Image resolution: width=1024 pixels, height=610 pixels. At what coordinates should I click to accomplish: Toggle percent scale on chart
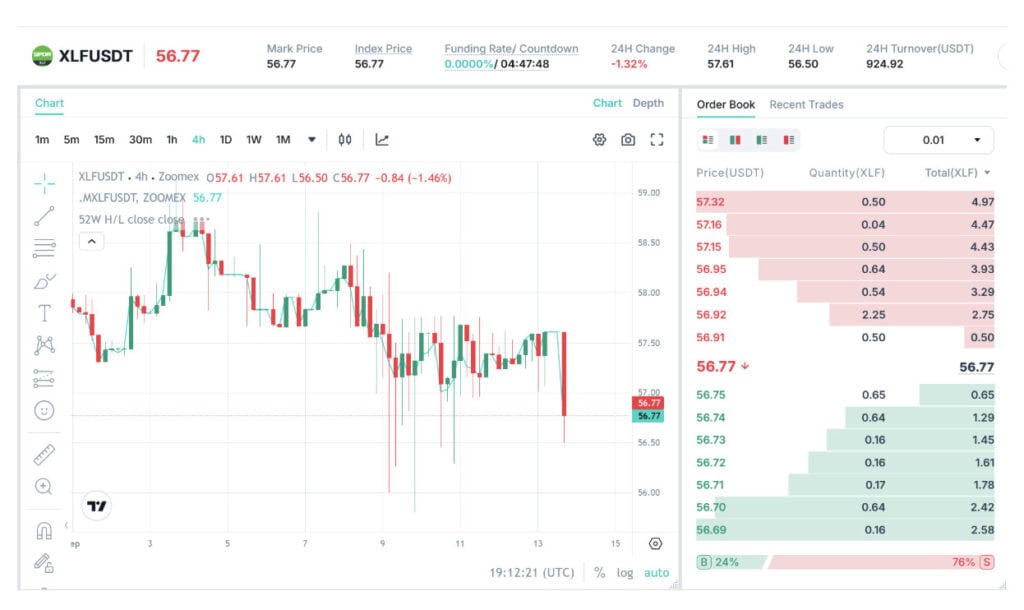pos(600,573)
